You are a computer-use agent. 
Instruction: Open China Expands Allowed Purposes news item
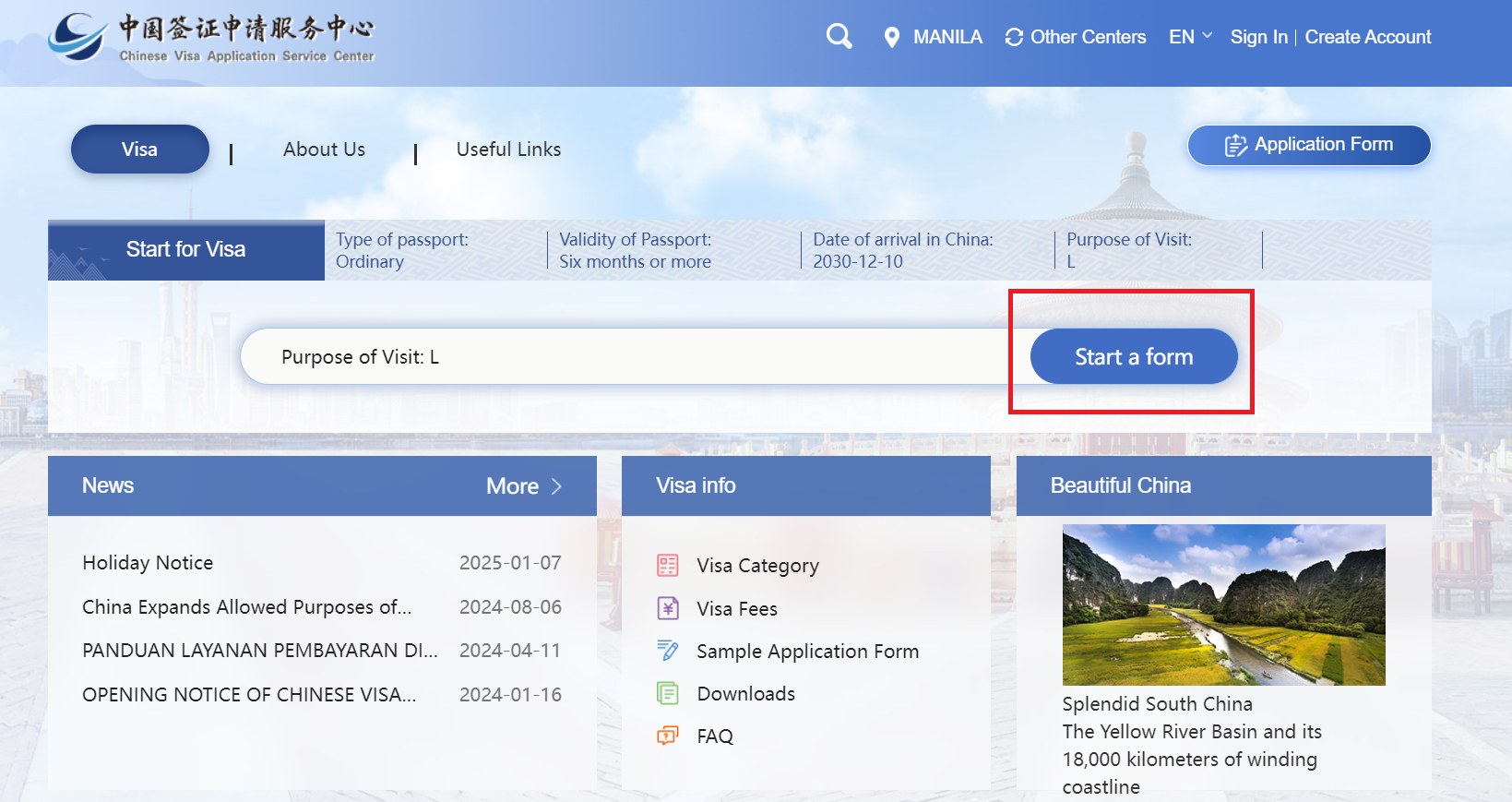[x=247, y=607]
